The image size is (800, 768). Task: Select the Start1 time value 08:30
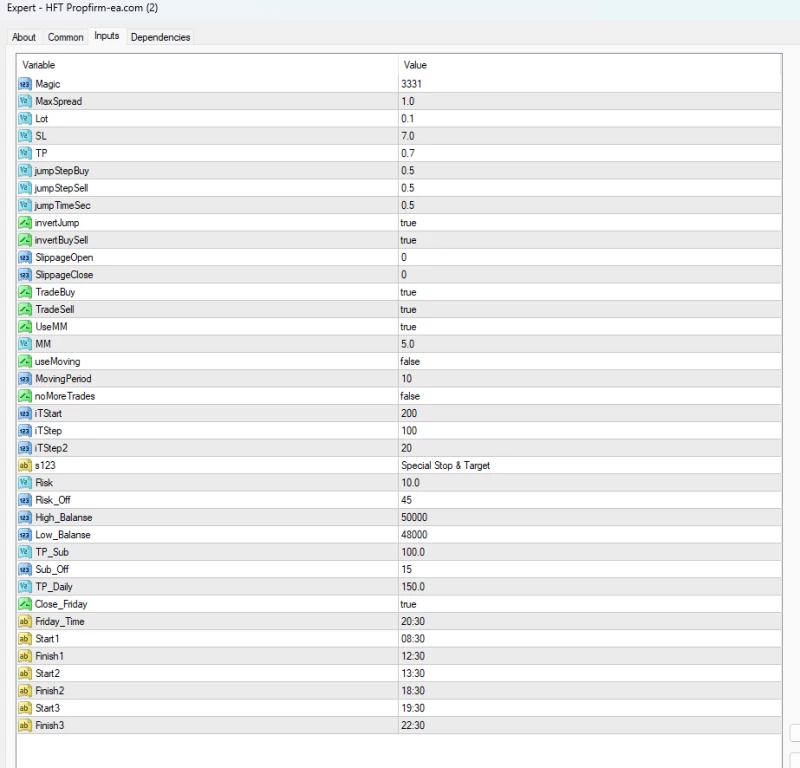[x=412, y=638]
